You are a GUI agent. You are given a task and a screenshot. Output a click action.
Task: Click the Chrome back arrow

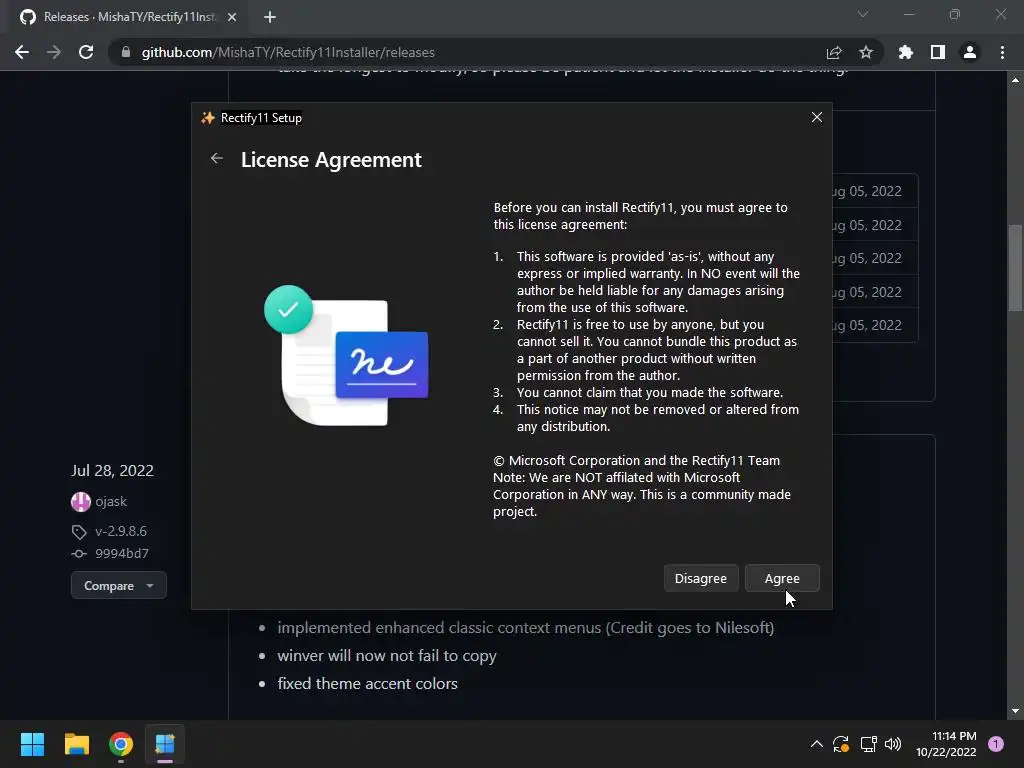[x=22, y=52]
